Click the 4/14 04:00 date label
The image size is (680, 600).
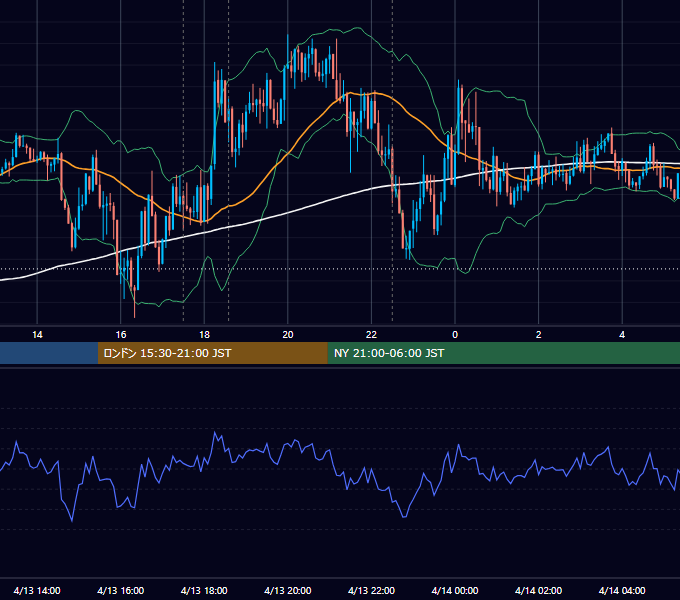pyautogui.click(x=622, y=590)
